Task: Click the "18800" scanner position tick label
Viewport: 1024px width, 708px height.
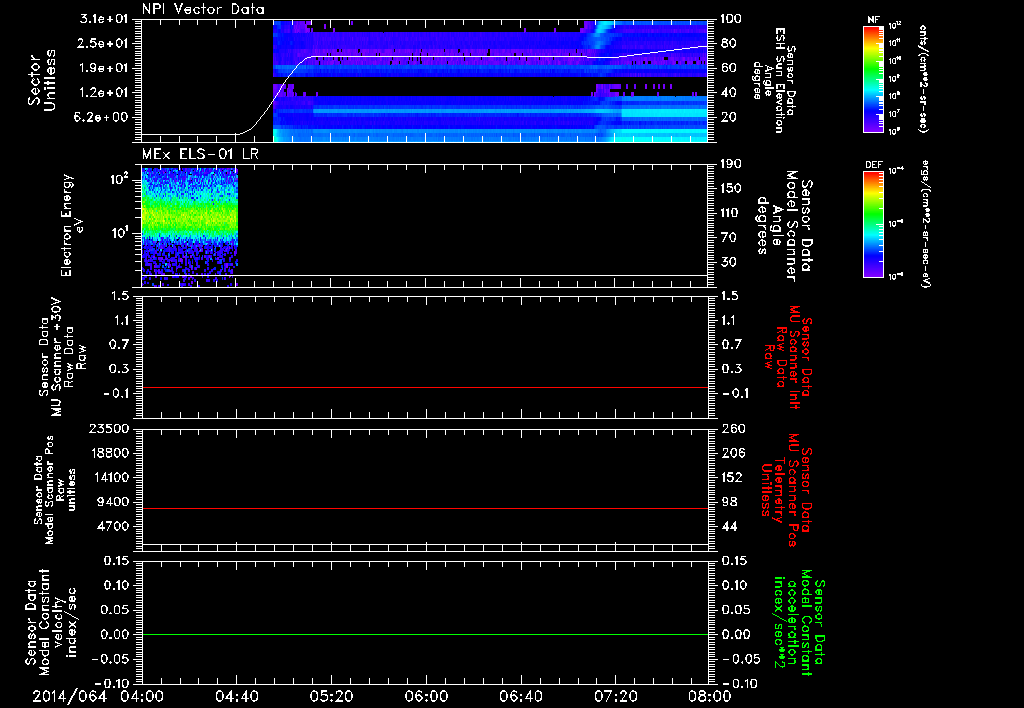Action: 109,453
